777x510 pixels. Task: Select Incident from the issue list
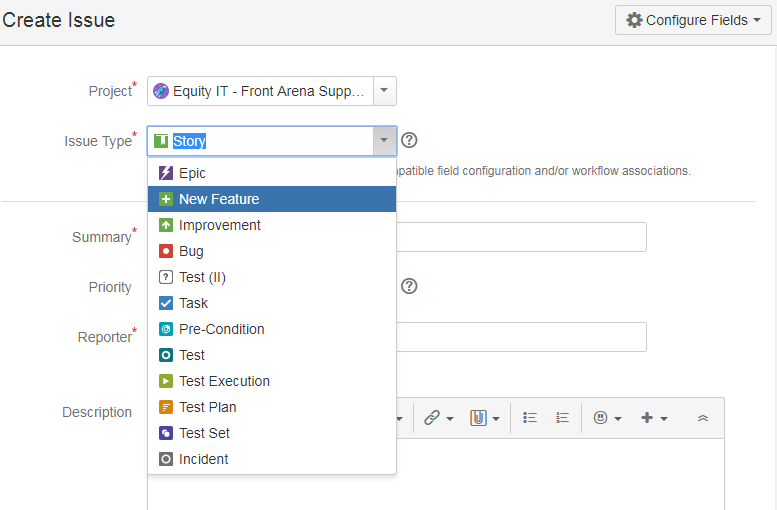tap(272, 459)
